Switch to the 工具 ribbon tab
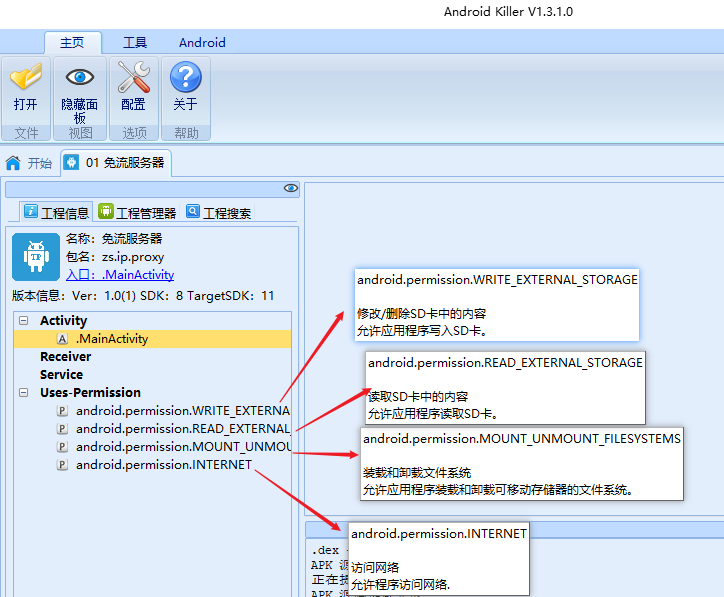 tap(135, 42)
